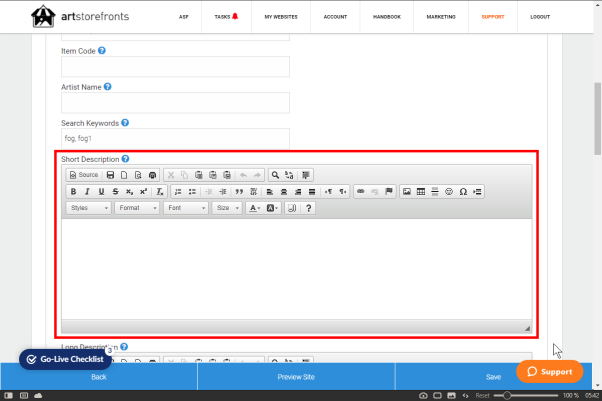Toggle Underline formatting

101,192
